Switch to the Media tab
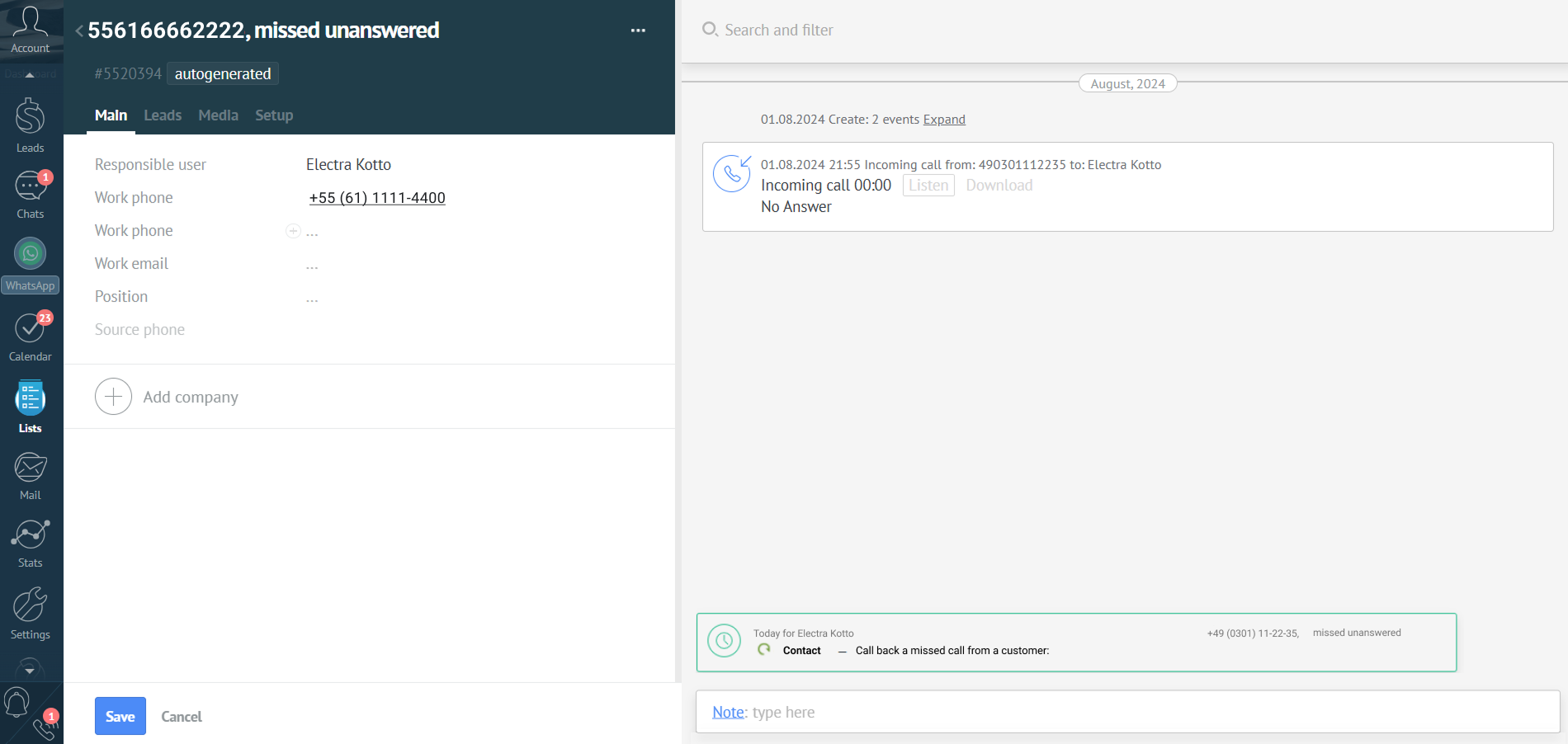The height and width of the screenshot is (744, 1568). (x=218, y=115)
